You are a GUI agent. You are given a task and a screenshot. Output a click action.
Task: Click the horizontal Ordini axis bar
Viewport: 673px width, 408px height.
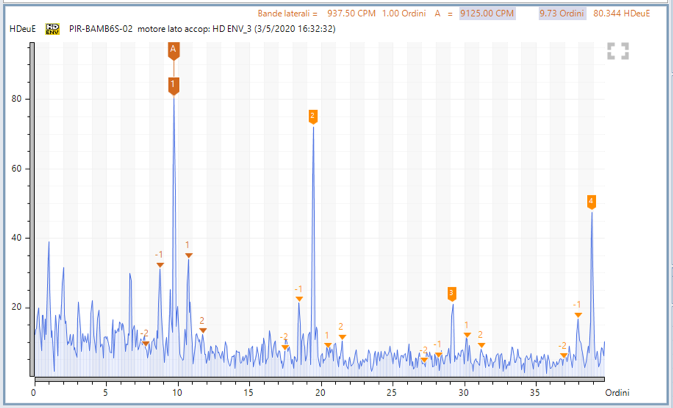[x=320, y=381]
